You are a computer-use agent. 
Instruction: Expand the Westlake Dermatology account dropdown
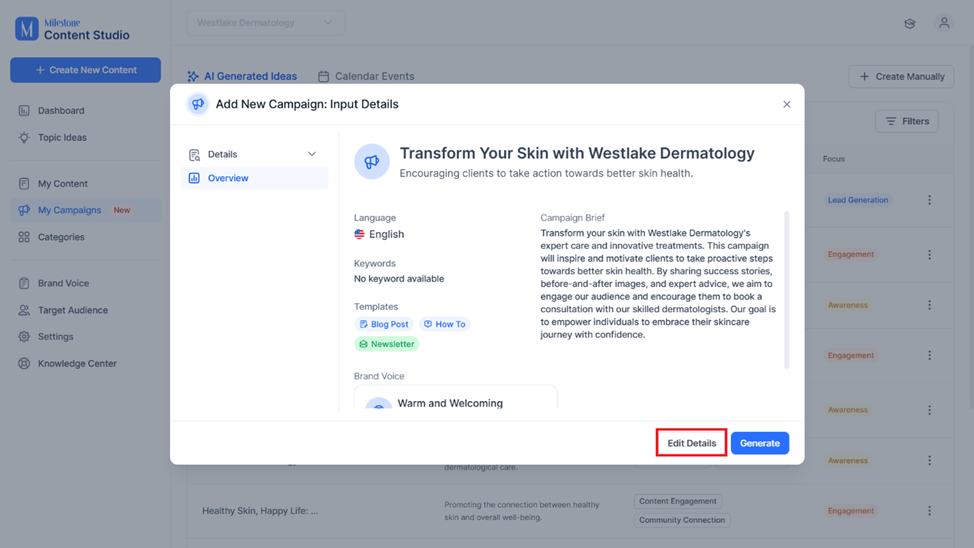pos(265,23)
